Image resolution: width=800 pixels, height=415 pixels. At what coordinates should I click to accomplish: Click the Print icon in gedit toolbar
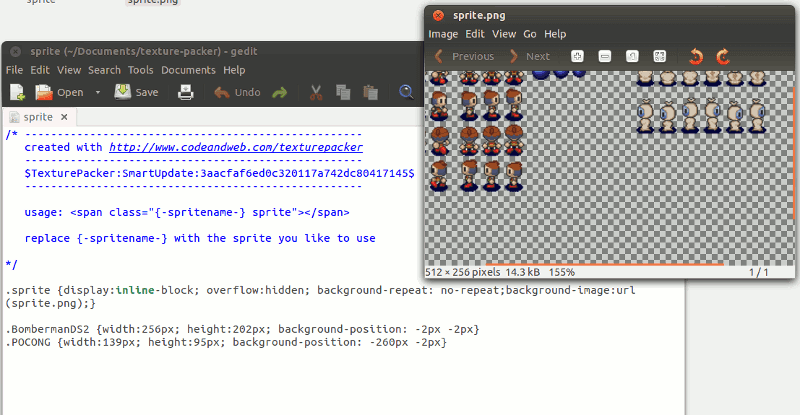point(186,92)
